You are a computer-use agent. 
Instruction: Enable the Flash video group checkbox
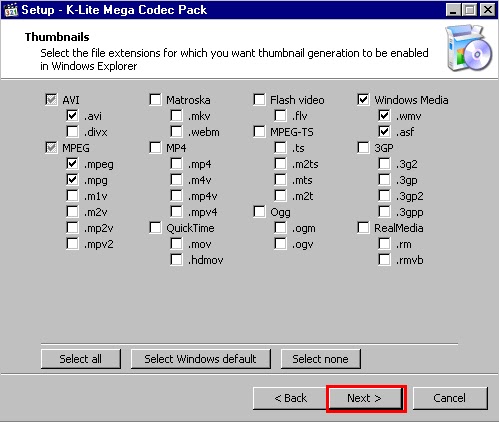(x=259, y=99)
